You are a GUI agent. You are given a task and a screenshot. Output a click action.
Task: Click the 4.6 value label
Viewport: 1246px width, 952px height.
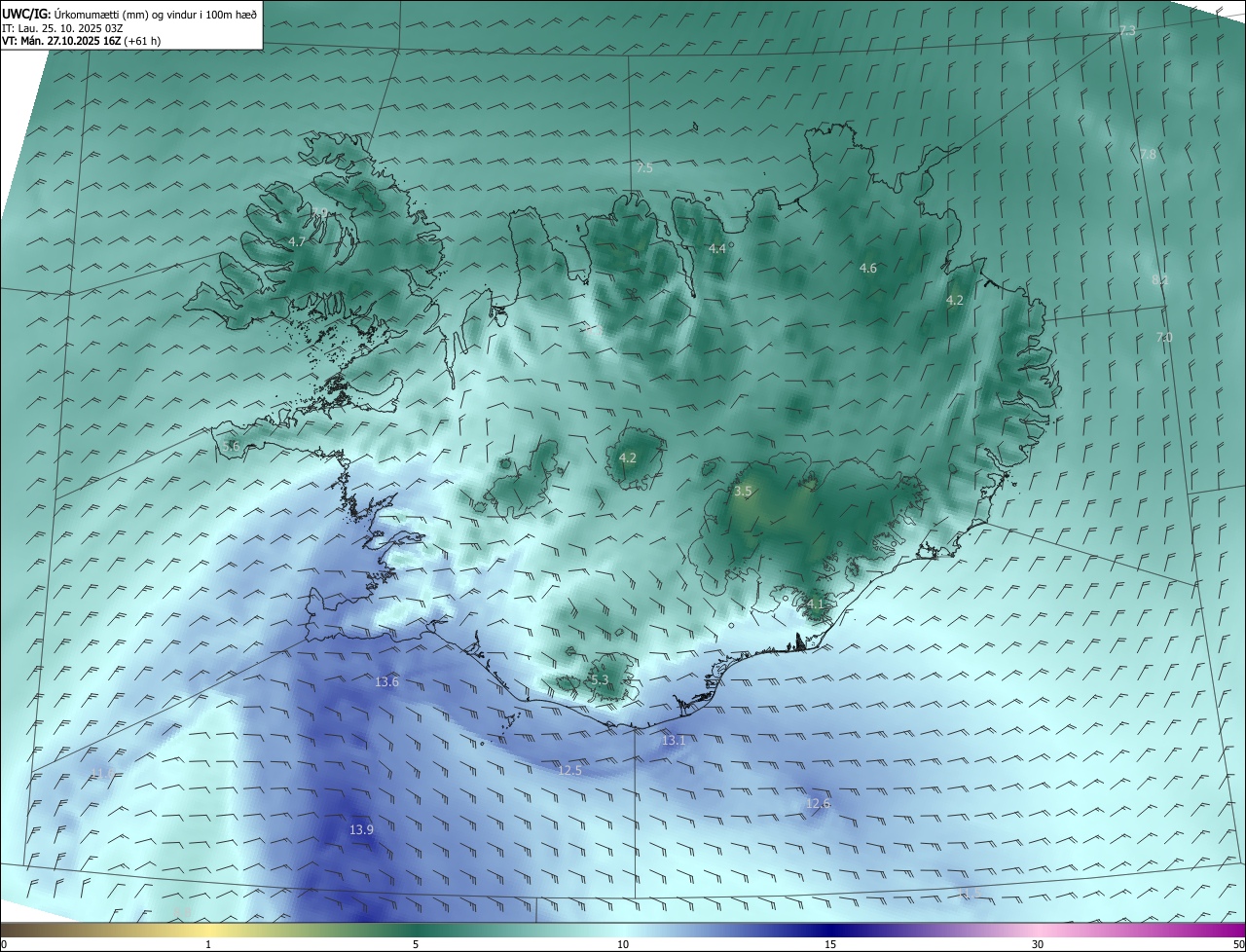868,269
